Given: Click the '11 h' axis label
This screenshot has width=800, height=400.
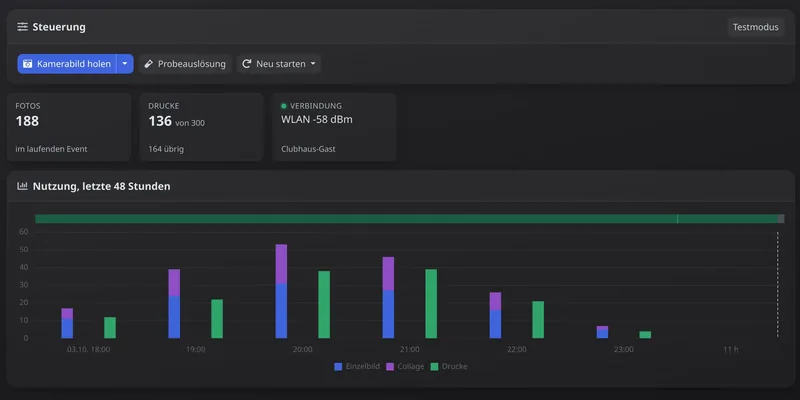Looking at the screenshot, I should pyautogui.click(x=731, y=350).
